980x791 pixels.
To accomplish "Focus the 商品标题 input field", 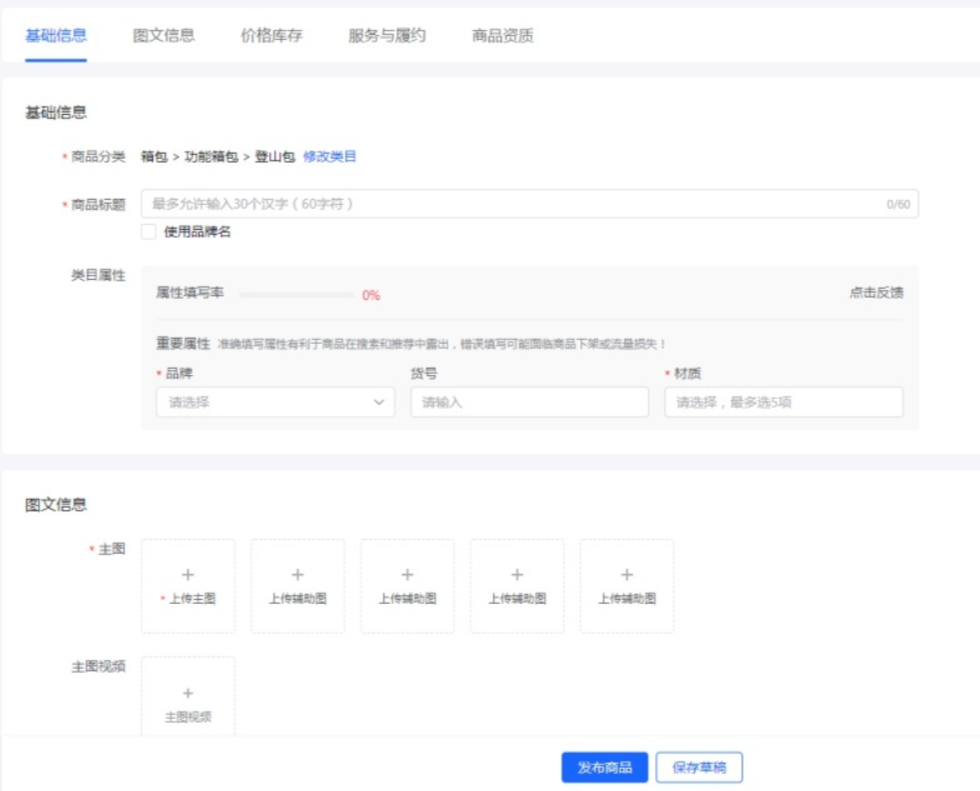I will [529, 204].
